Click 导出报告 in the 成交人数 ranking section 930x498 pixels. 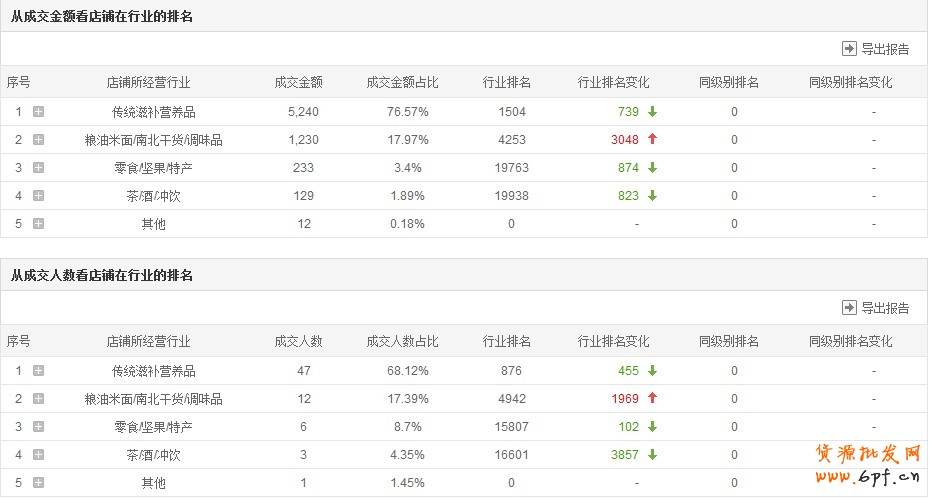pyautogui.click(x=876, y=308)
